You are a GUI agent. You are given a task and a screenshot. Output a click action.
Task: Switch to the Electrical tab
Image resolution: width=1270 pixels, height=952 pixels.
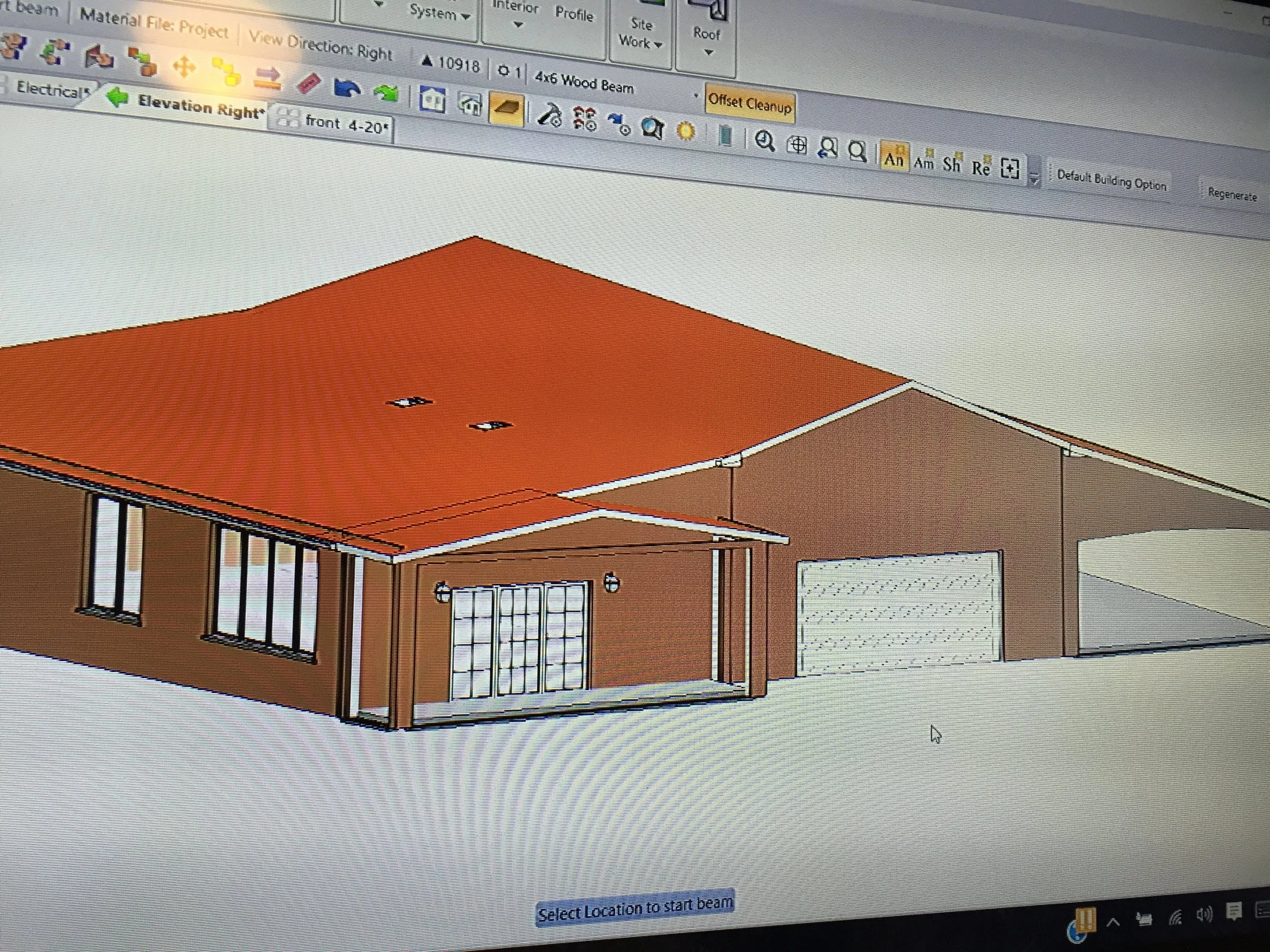(x=50, y=89)
